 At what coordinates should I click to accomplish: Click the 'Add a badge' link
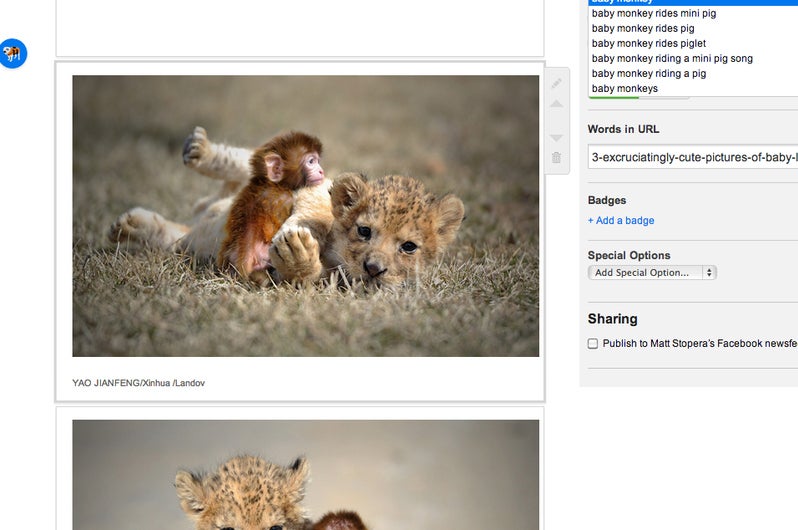click(x=621, y=221)
